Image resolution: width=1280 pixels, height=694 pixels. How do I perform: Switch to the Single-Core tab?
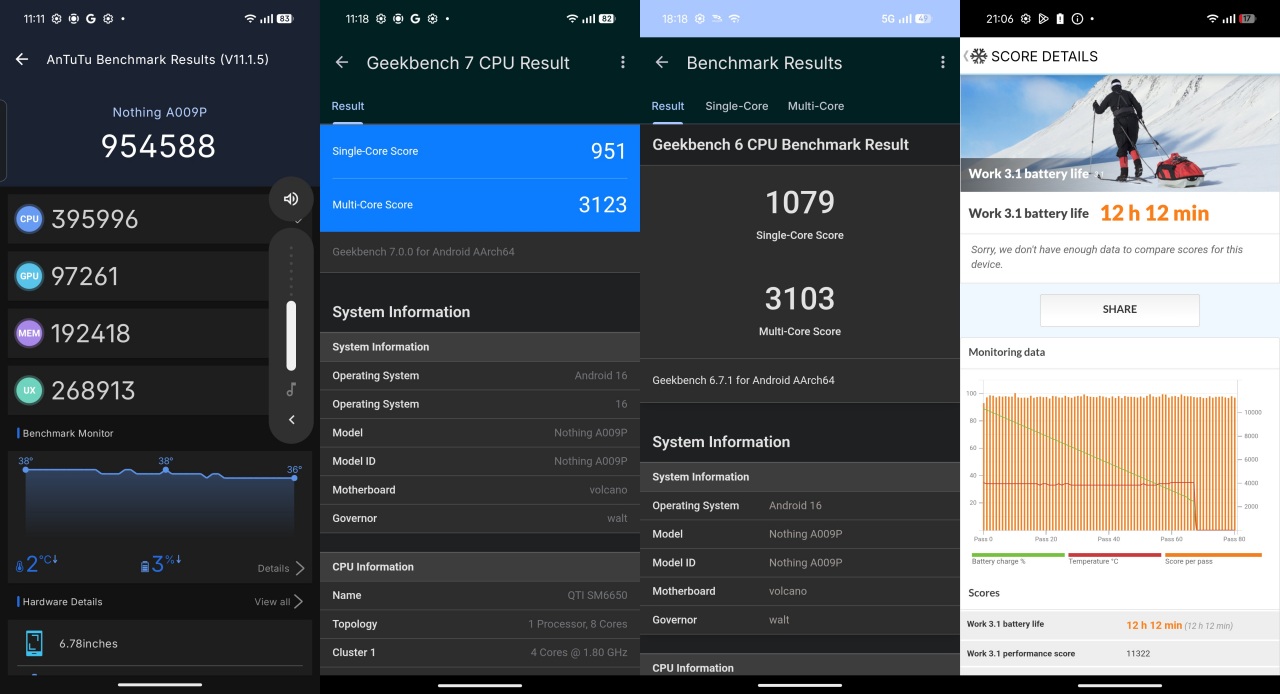point(737,106)
